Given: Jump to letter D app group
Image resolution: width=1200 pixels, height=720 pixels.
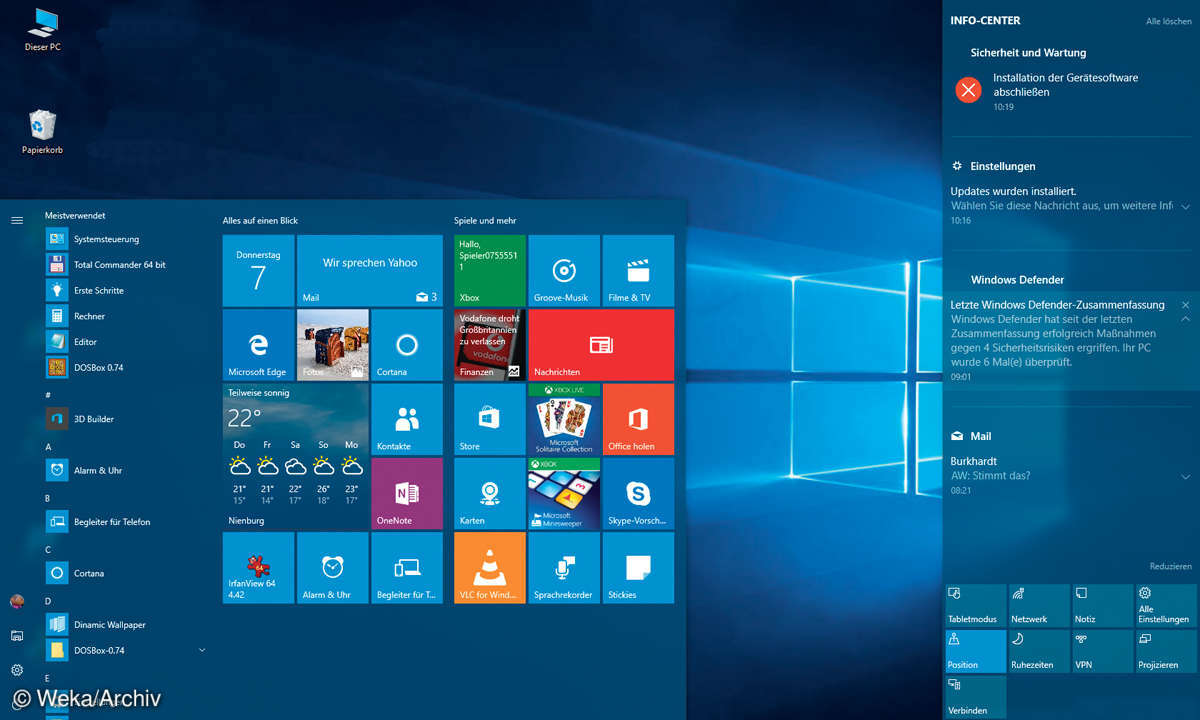Looking at the screenshot, I should click(48, 601).
